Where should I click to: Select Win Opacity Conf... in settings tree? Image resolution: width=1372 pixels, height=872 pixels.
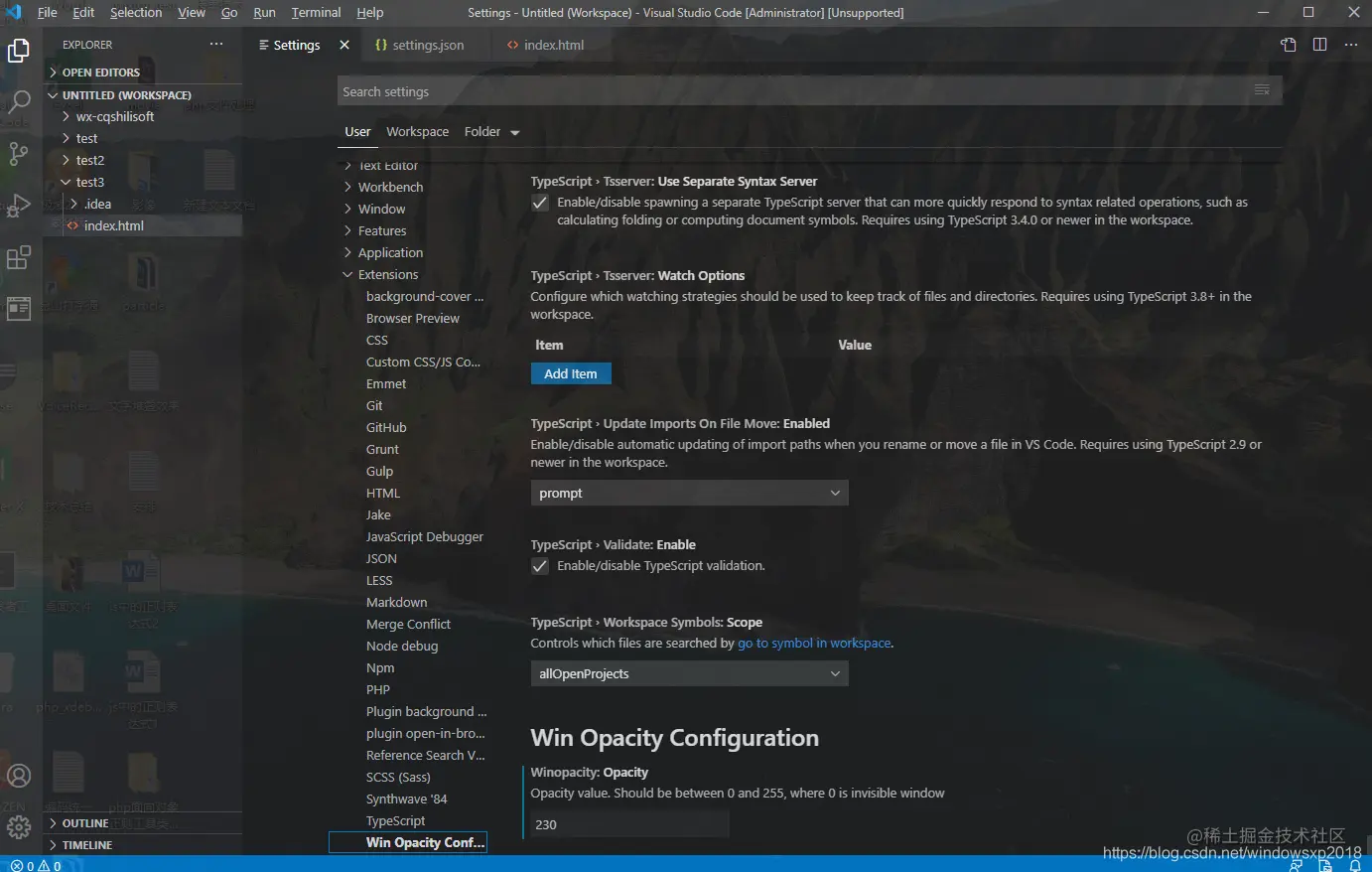coord(408,842)
